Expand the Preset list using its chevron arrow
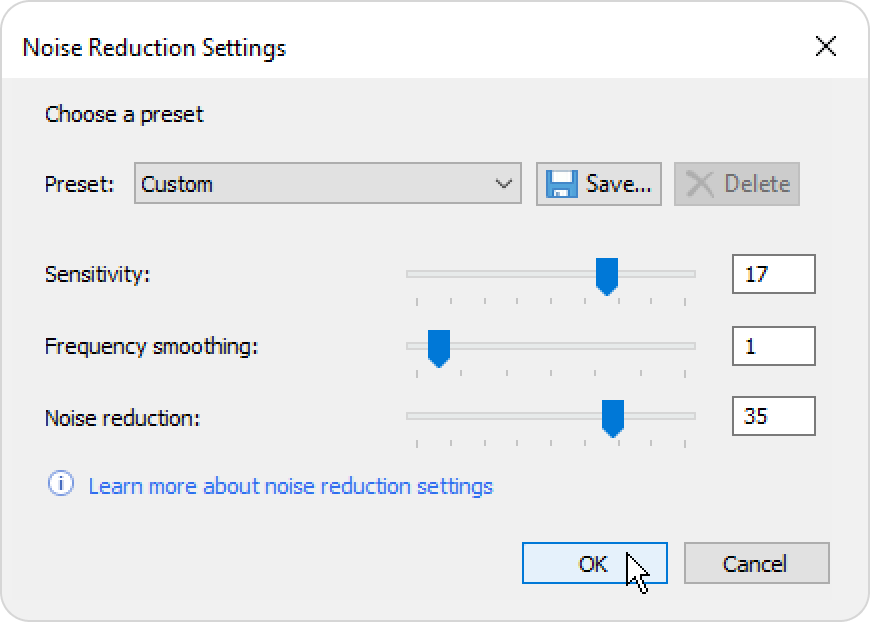 coord(503,184)
